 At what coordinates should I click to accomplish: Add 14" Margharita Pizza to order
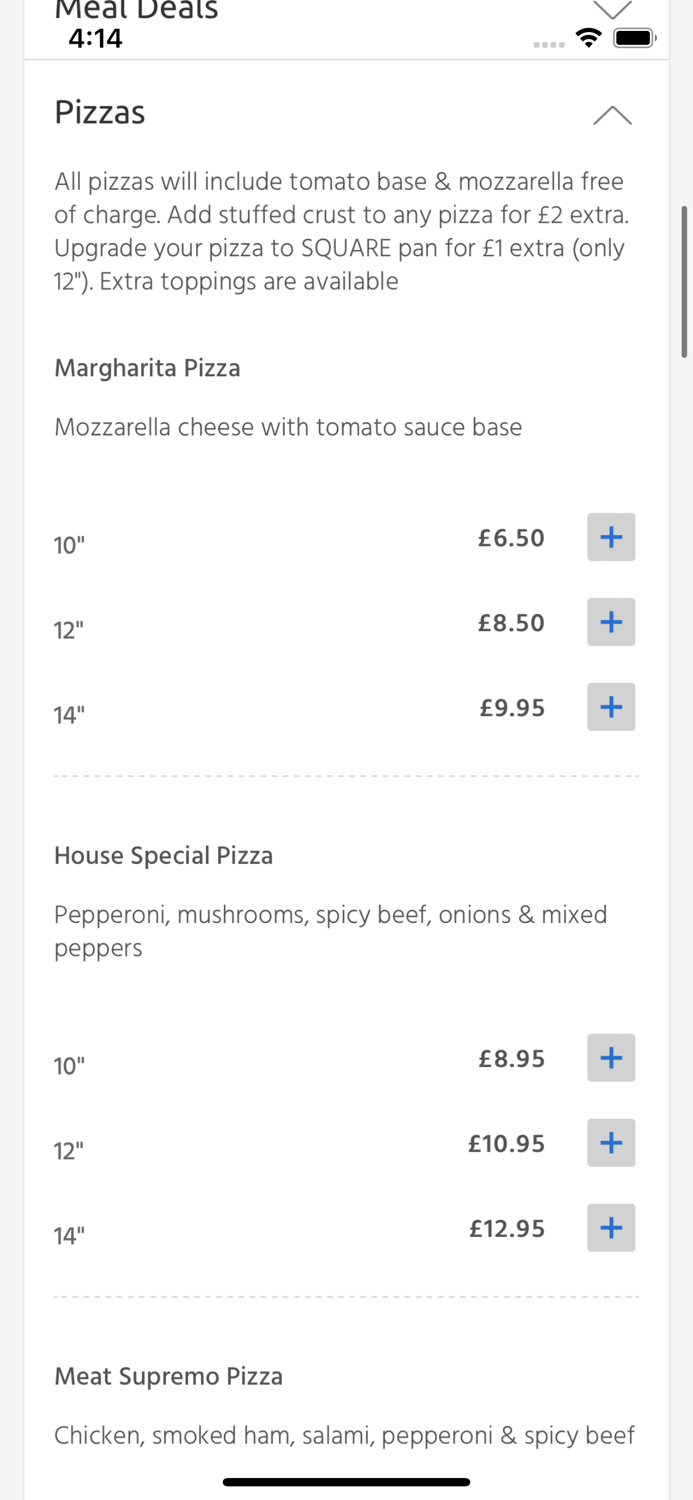click(x=610, y=707)
